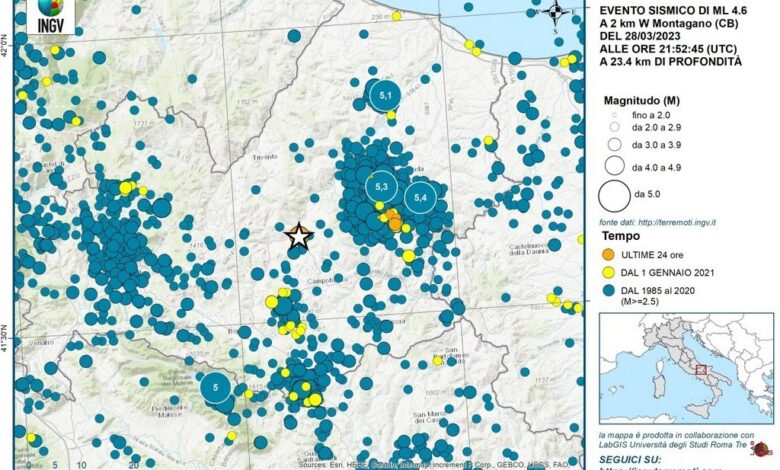780x470 pixels.
Task: Click the 'fino a 2.0' legend circle
Action: (x=616, y=117)
